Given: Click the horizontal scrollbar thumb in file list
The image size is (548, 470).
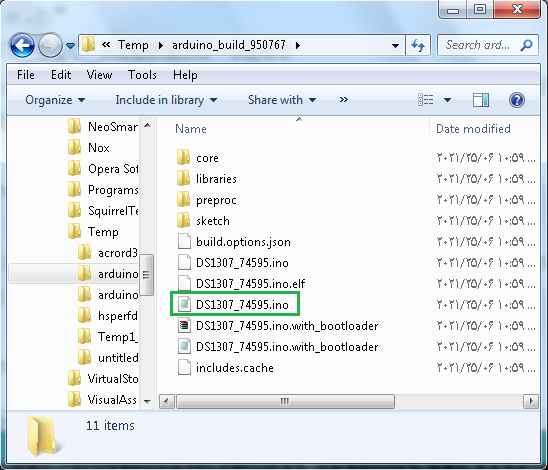Looking at the screenshot, I should (285, 401).
